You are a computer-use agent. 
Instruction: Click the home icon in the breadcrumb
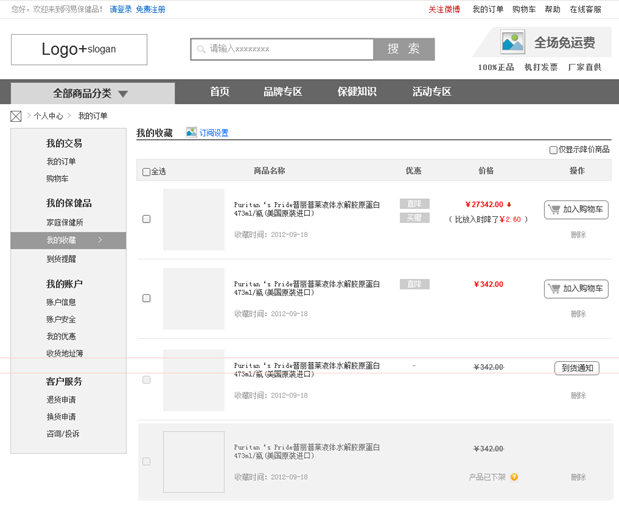pos(16,116)
